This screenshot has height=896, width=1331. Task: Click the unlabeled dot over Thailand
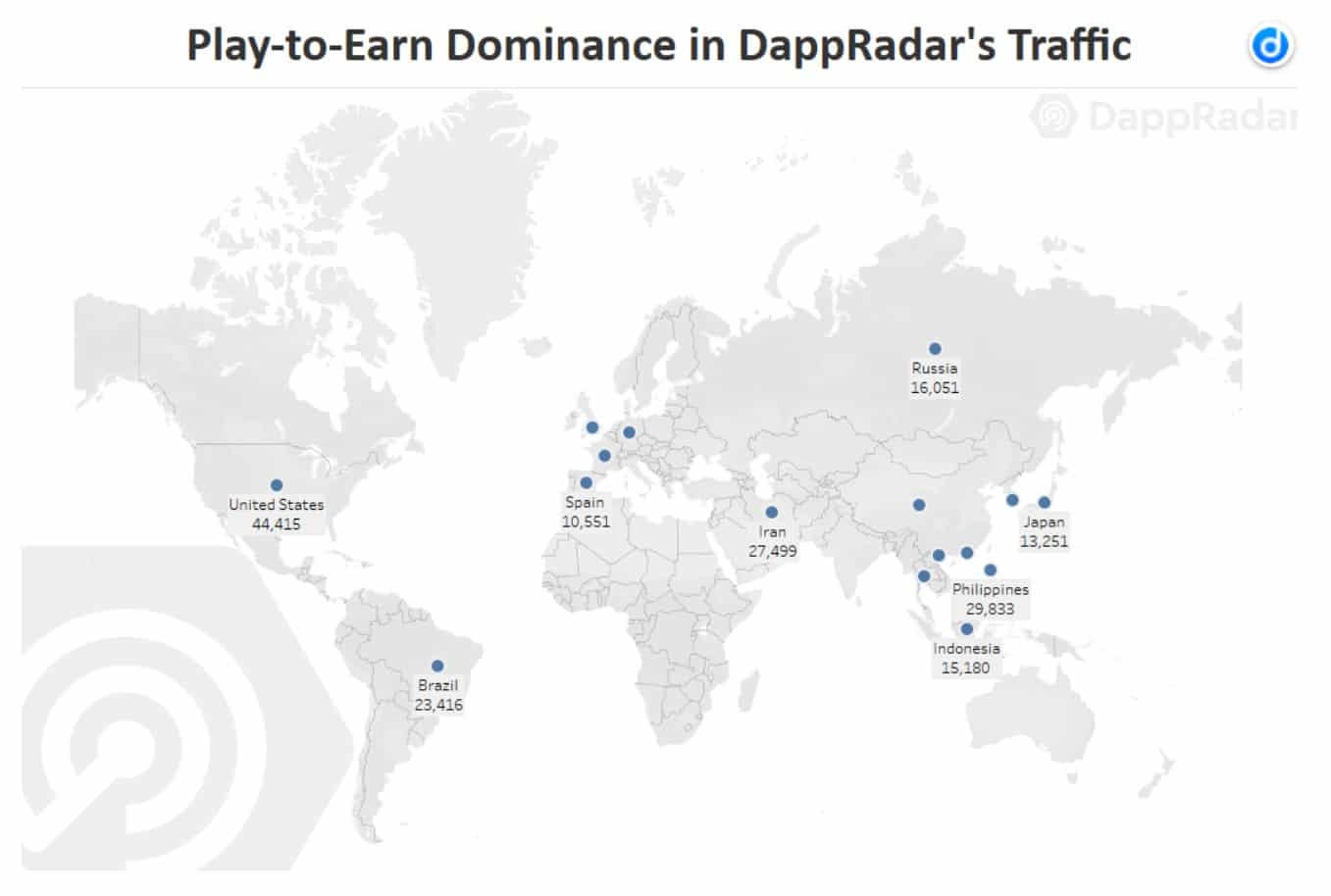tap(924, 576)
